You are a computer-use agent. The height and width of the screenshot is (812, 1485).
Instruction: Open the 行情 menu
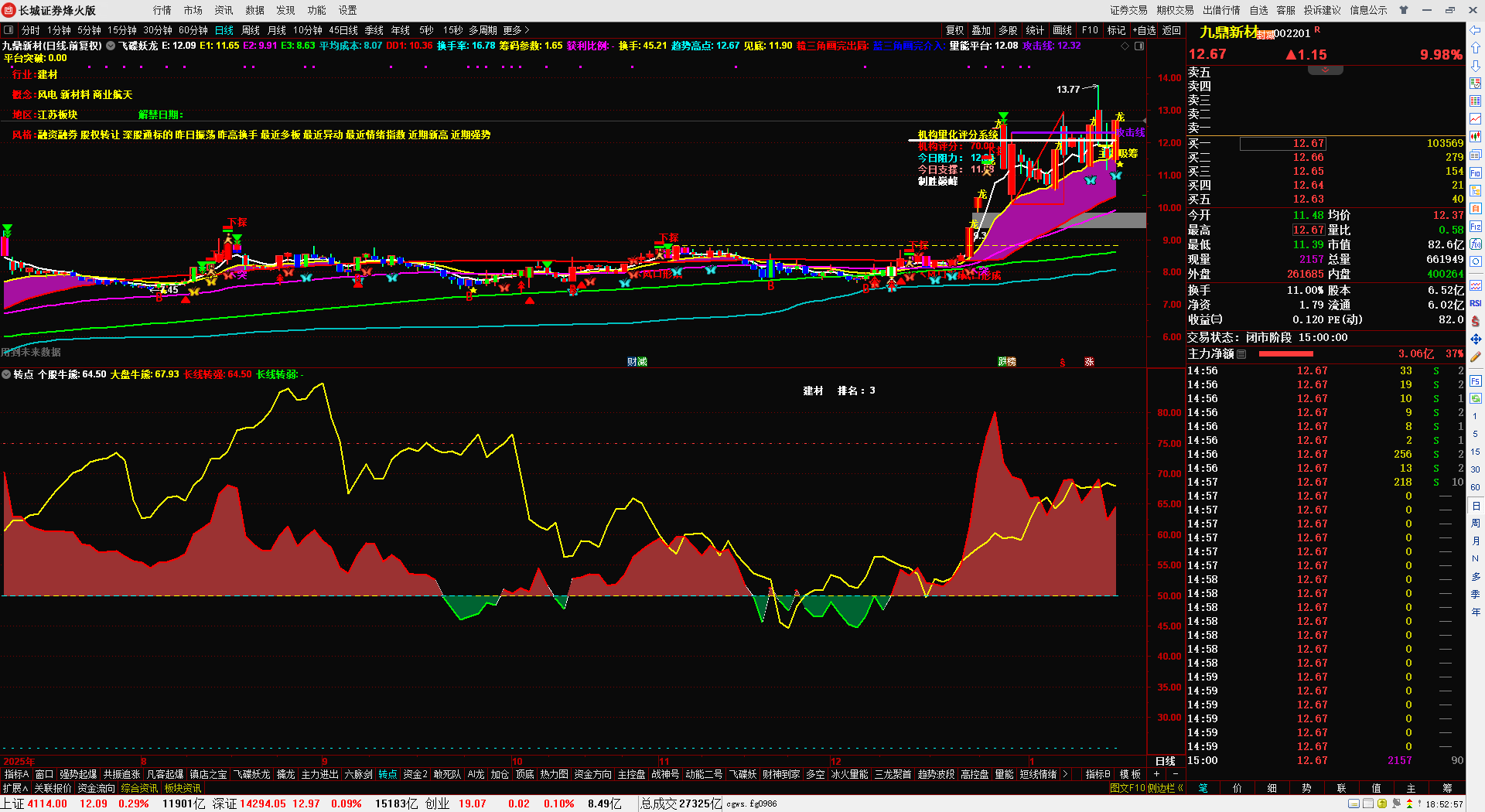[162, 10]
